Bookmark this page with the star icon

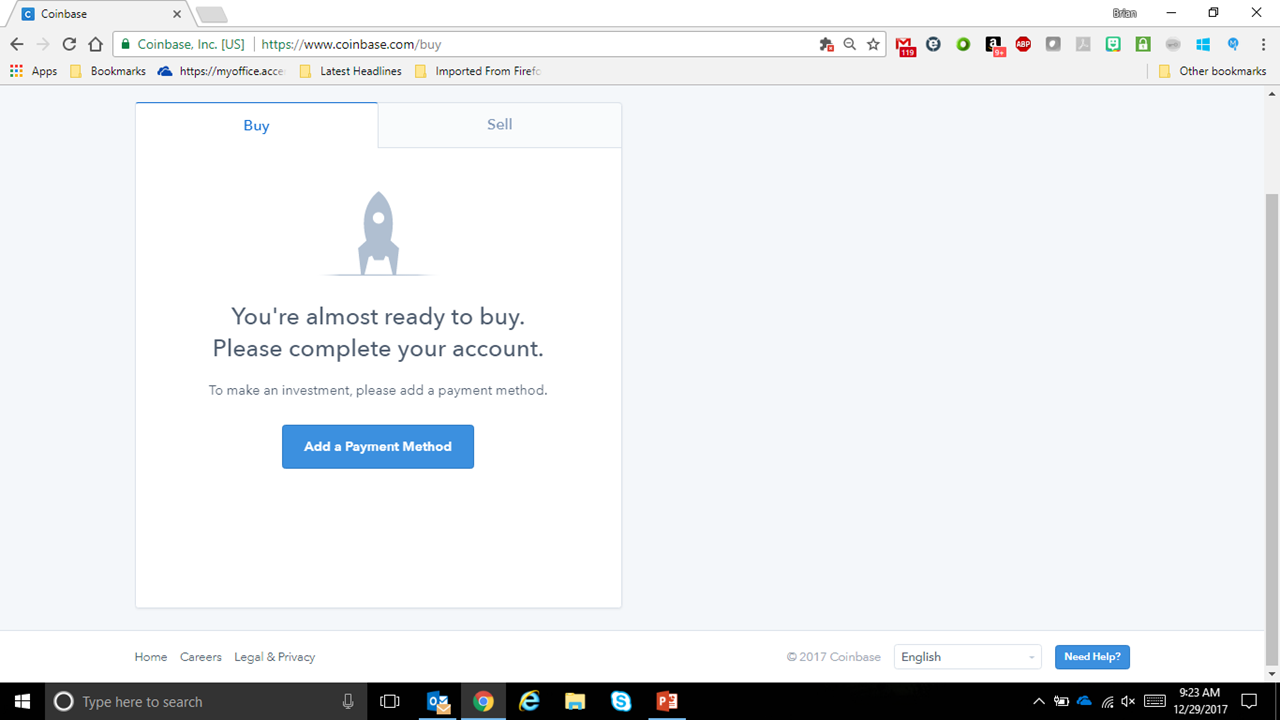(x=873, y=45)
